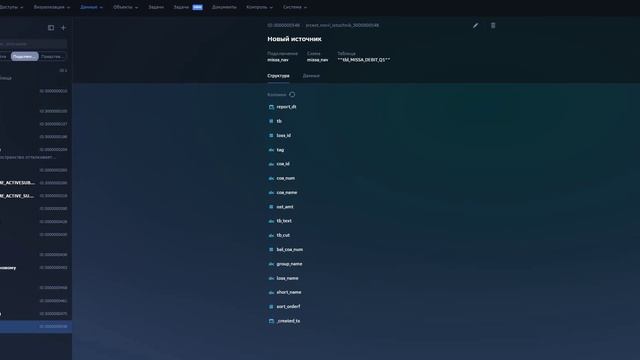Open the Данные dropdown menu
This screenshot has height=360, width=640.
pyautogui.click(x=91, y=7)
